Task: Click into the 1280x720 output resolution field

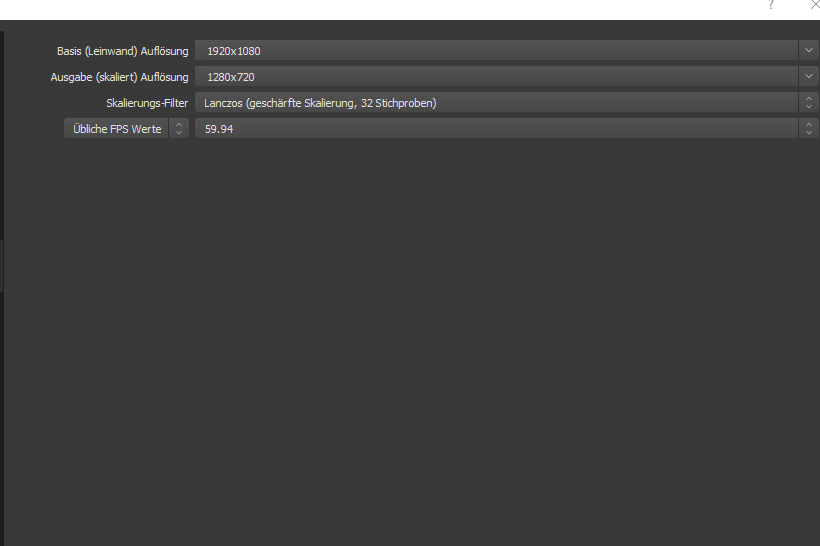Action: click(495, 76)
